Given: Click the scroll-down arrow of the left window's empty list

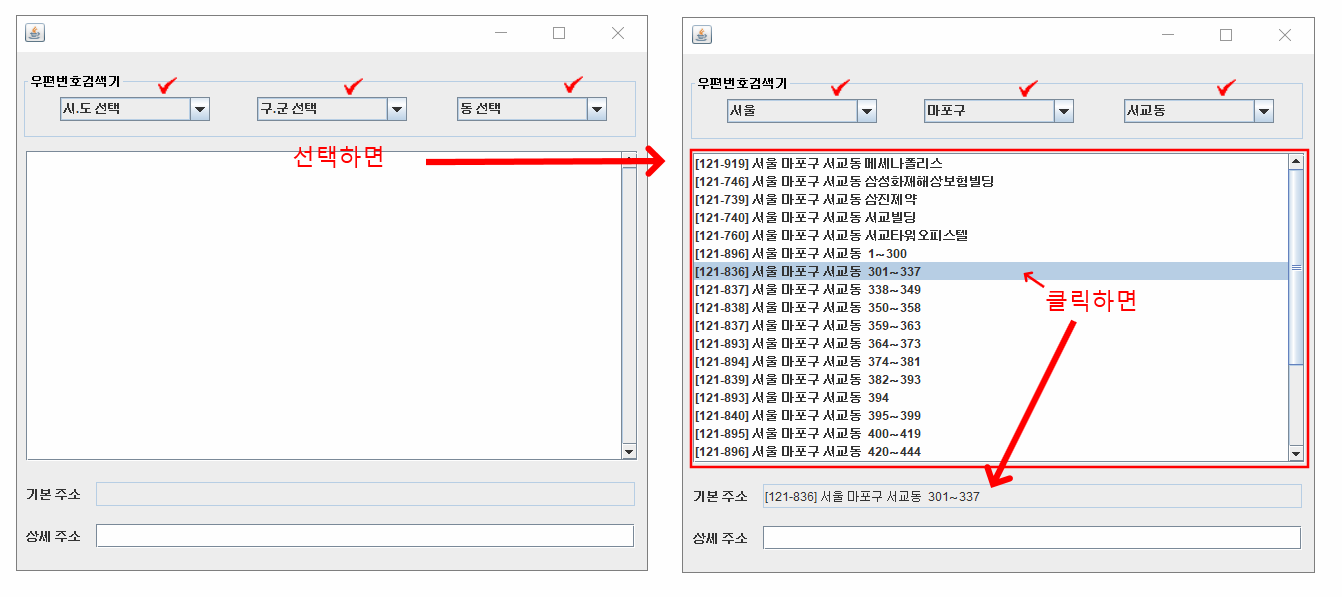Looking at the screenshot, I should pyautogui.click(x=629, y=451).
